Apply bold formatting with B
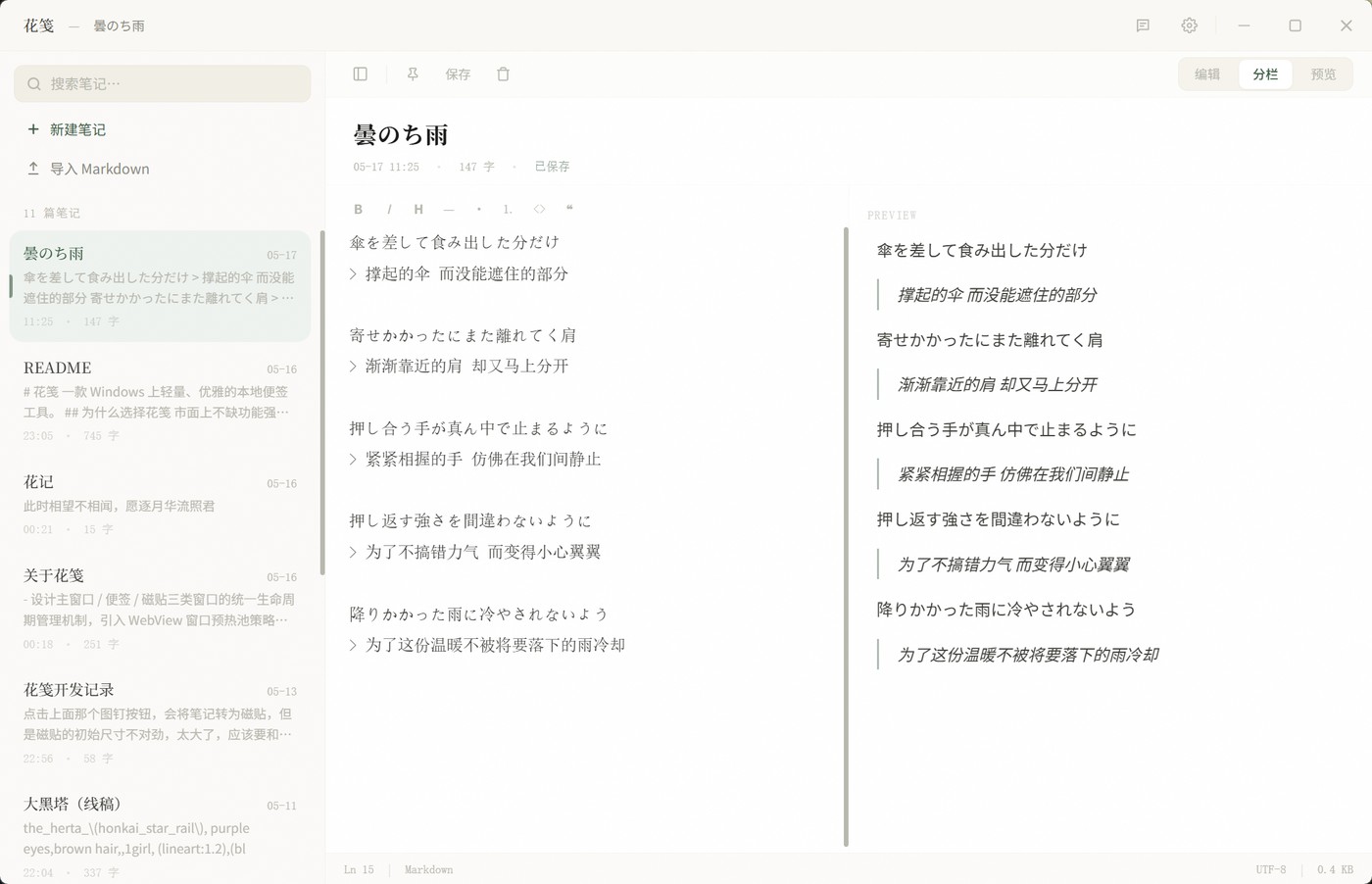The height and width of the screenshot is (884, 1372). click(x=358, y=209)
